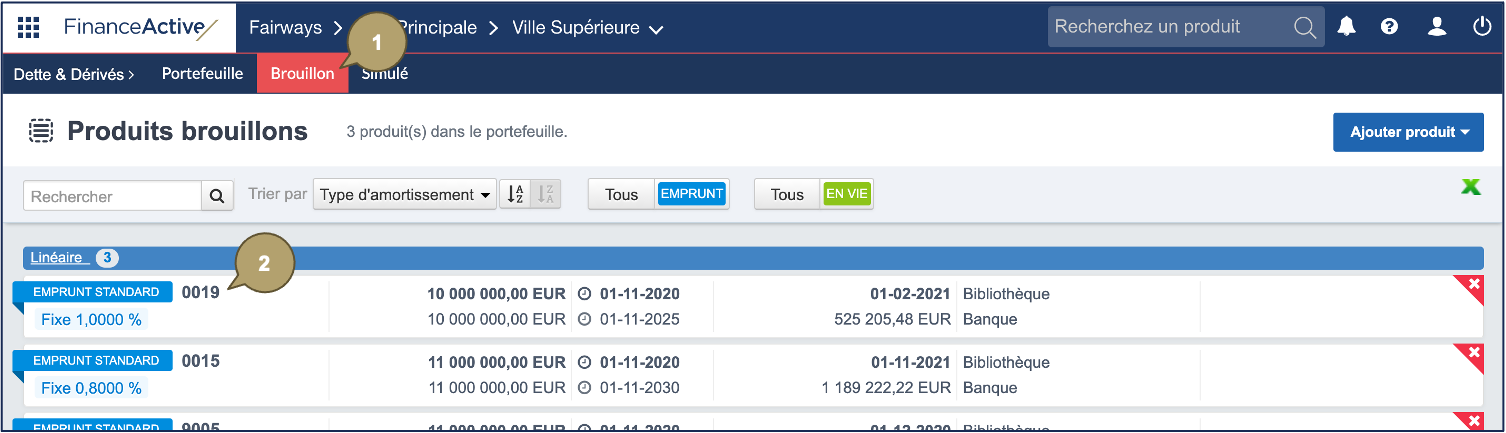Collapse the Linéaire group link
This screenshot has height=433, width=1506.
57,258
